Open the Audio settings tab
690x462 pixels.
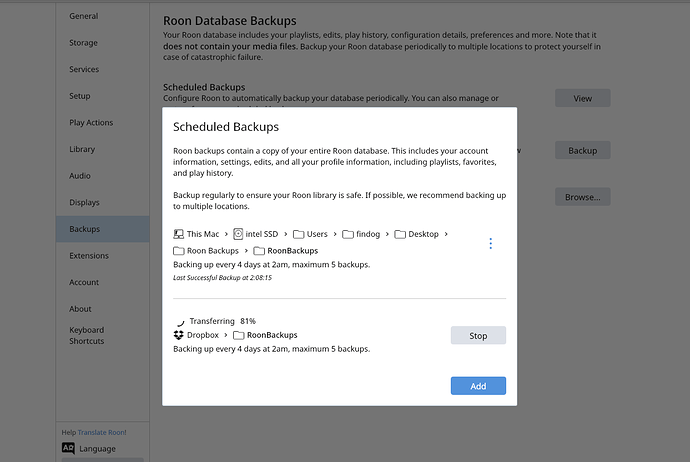pos(103,176)
